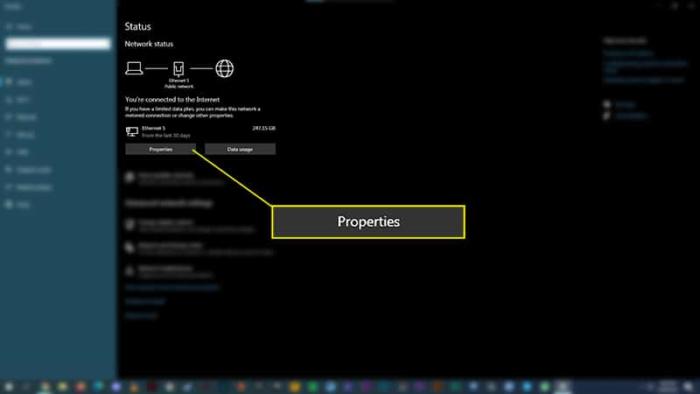Click the Get help link
700x394 pixels.
click(625, 105)
